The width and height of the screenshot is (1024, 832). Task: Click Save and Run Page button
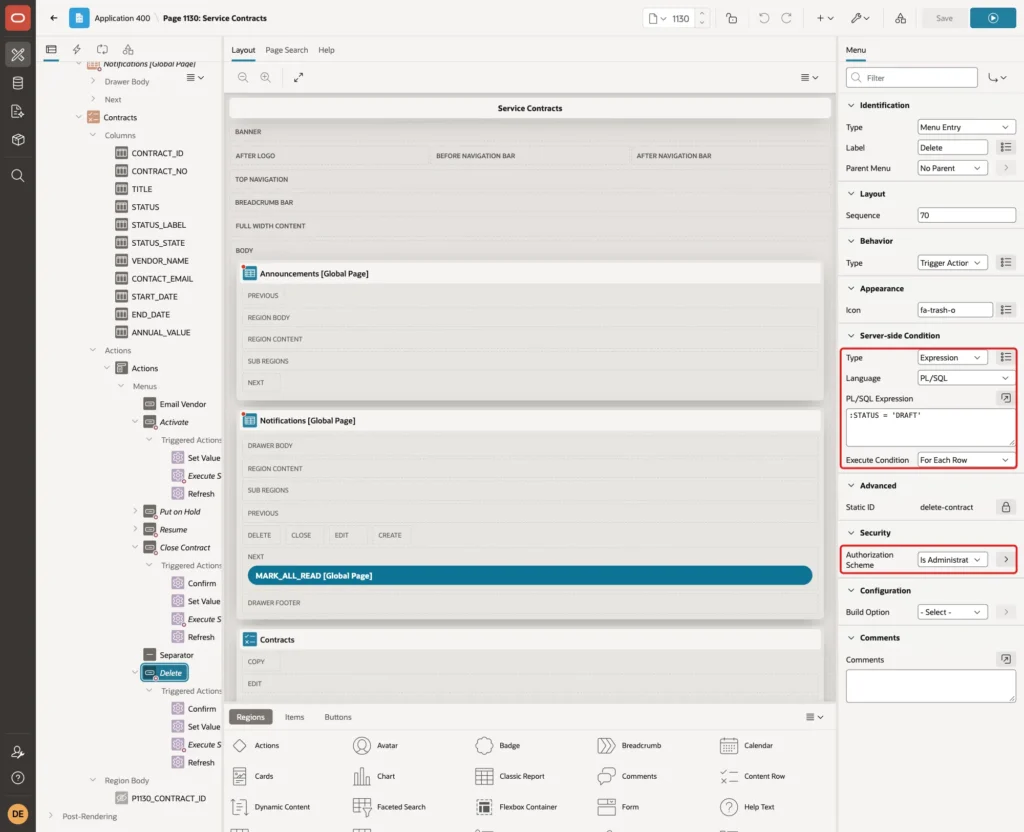tap(993, 18)
